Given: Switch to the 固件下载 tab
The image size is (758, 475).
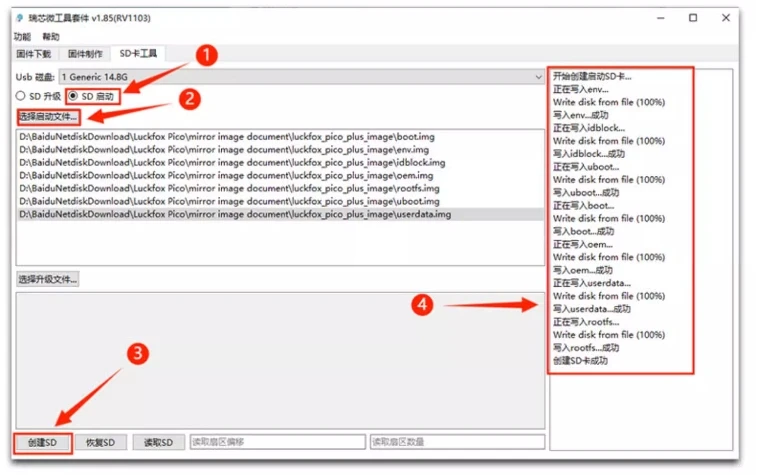Looking at the screenshot, I should coord(36,54).
